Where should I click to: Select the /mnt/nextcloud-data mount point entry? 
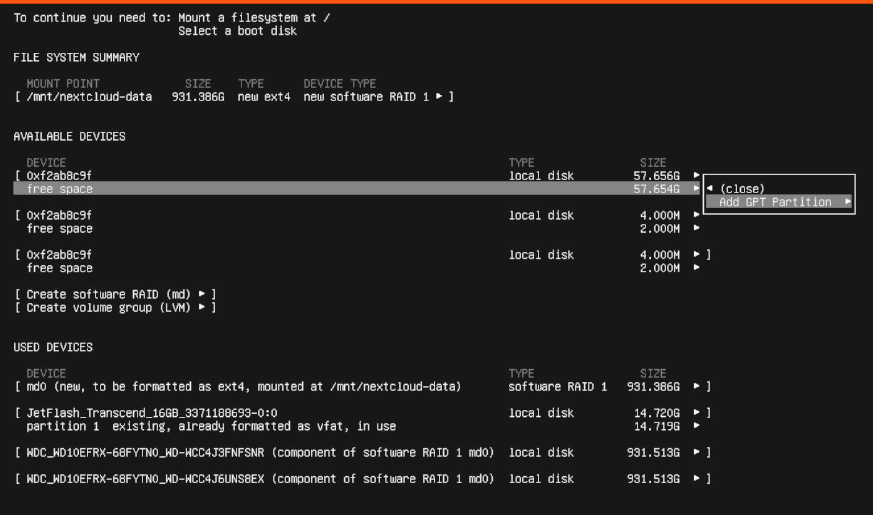coord(90,96)
